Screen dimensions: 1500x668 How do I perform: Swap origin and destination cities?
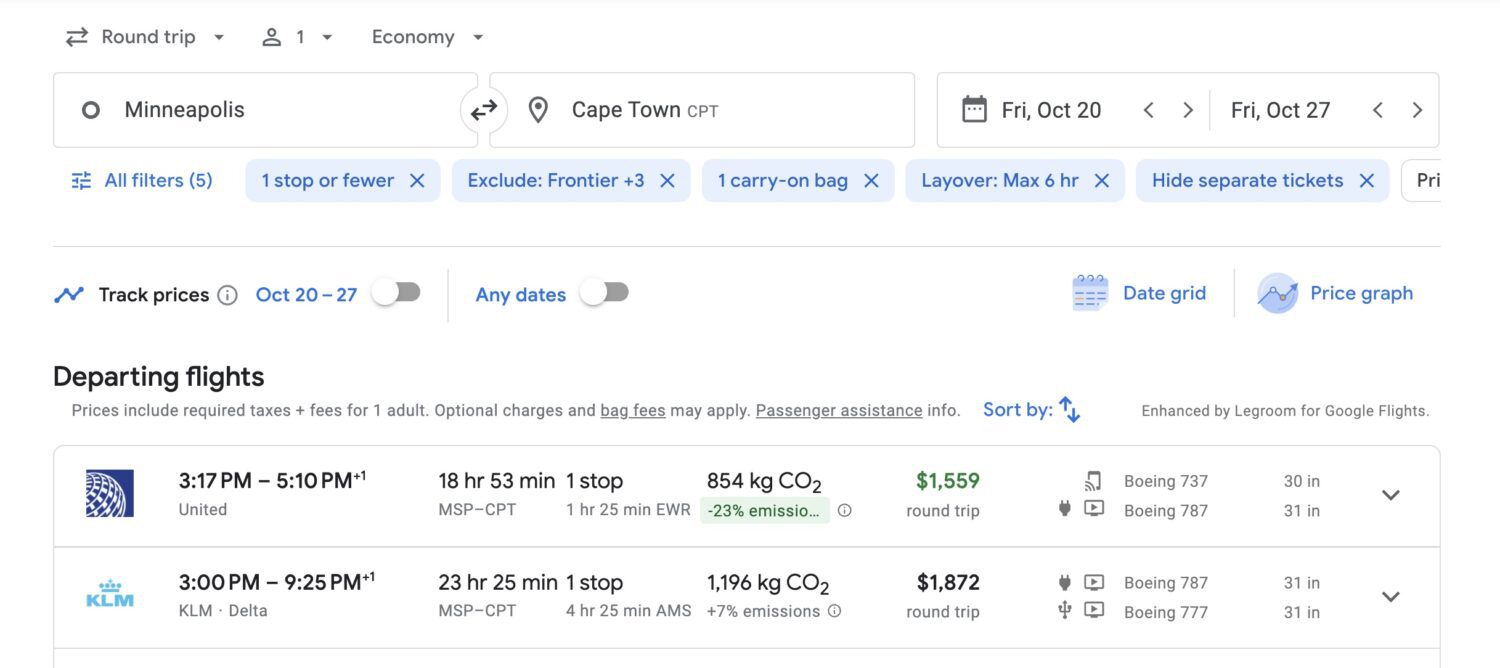click(484, 110)
